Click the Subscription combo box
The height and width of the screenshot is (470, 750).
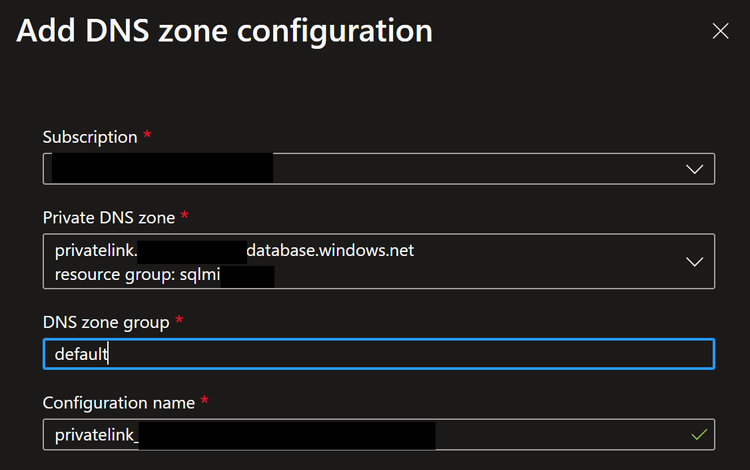coord(450,169)
